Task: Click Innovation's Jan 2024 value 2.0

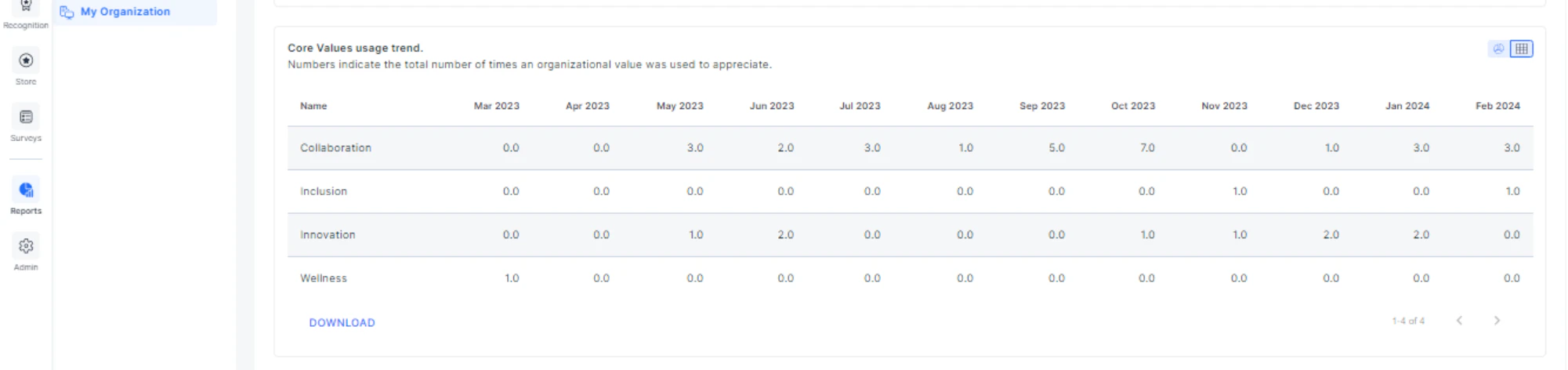Action: 1421,234
